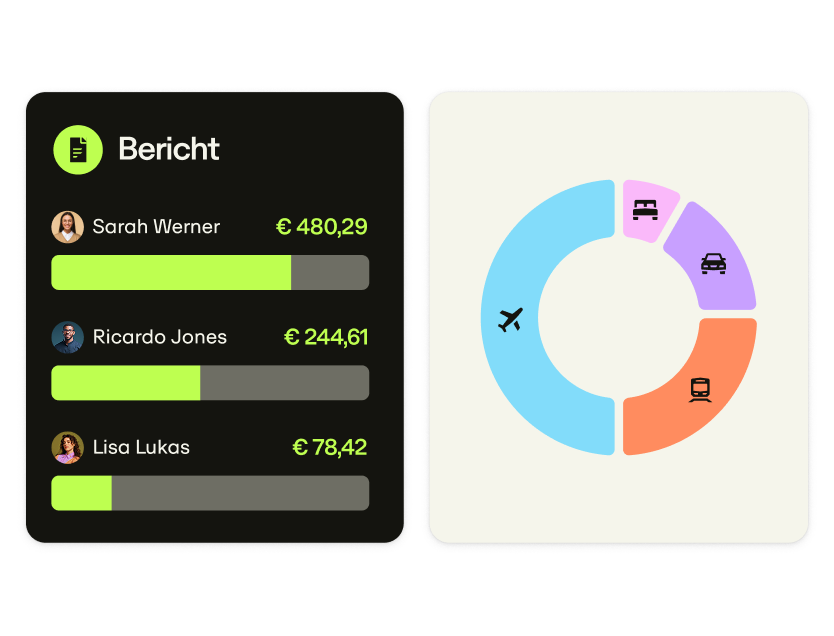Click the bed icon in the pink segment
The image size is (834, 636).
(x=645, y=210)
